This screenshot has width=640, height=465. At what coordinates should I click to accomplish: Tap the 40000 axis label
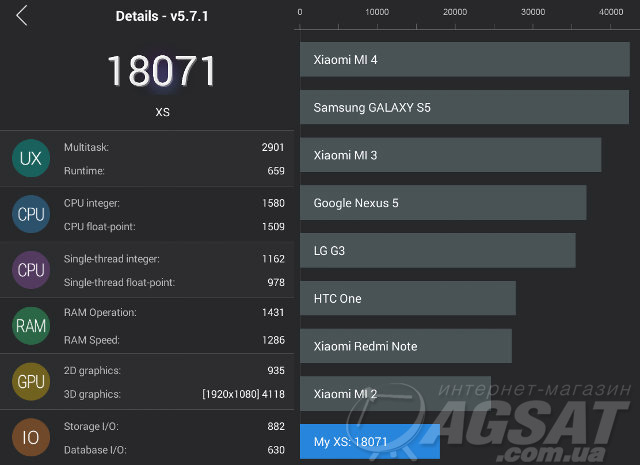(x=611, y=12)
